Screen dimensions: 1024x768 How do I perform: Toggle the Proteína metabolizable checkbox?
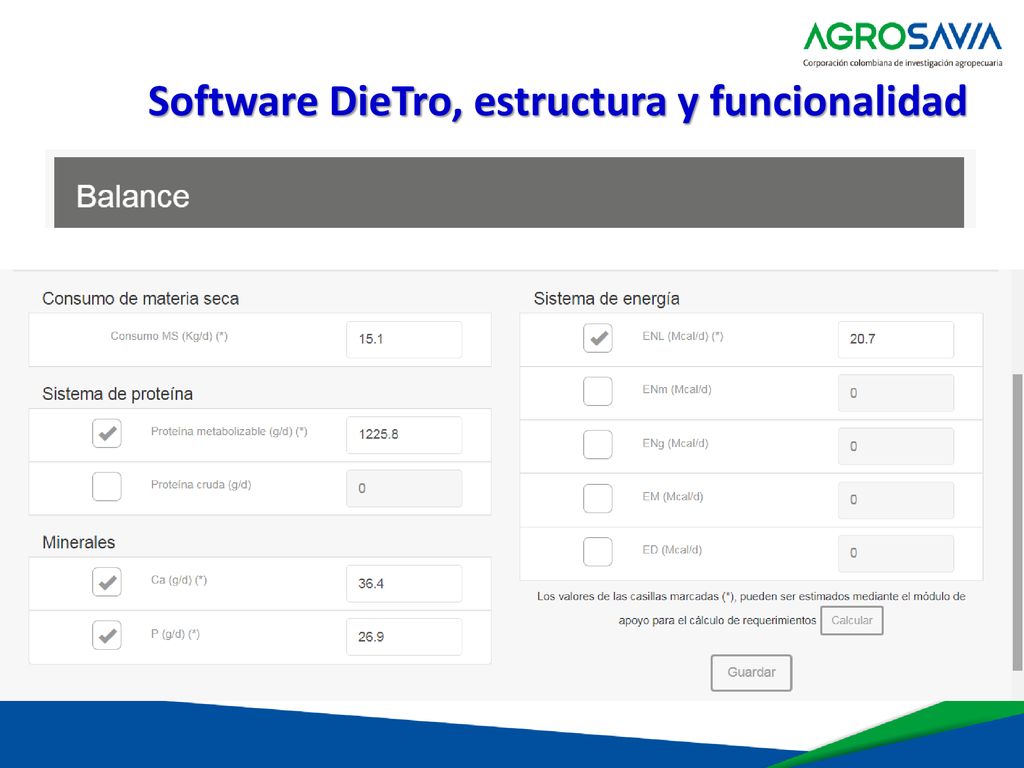click(106, 433)
